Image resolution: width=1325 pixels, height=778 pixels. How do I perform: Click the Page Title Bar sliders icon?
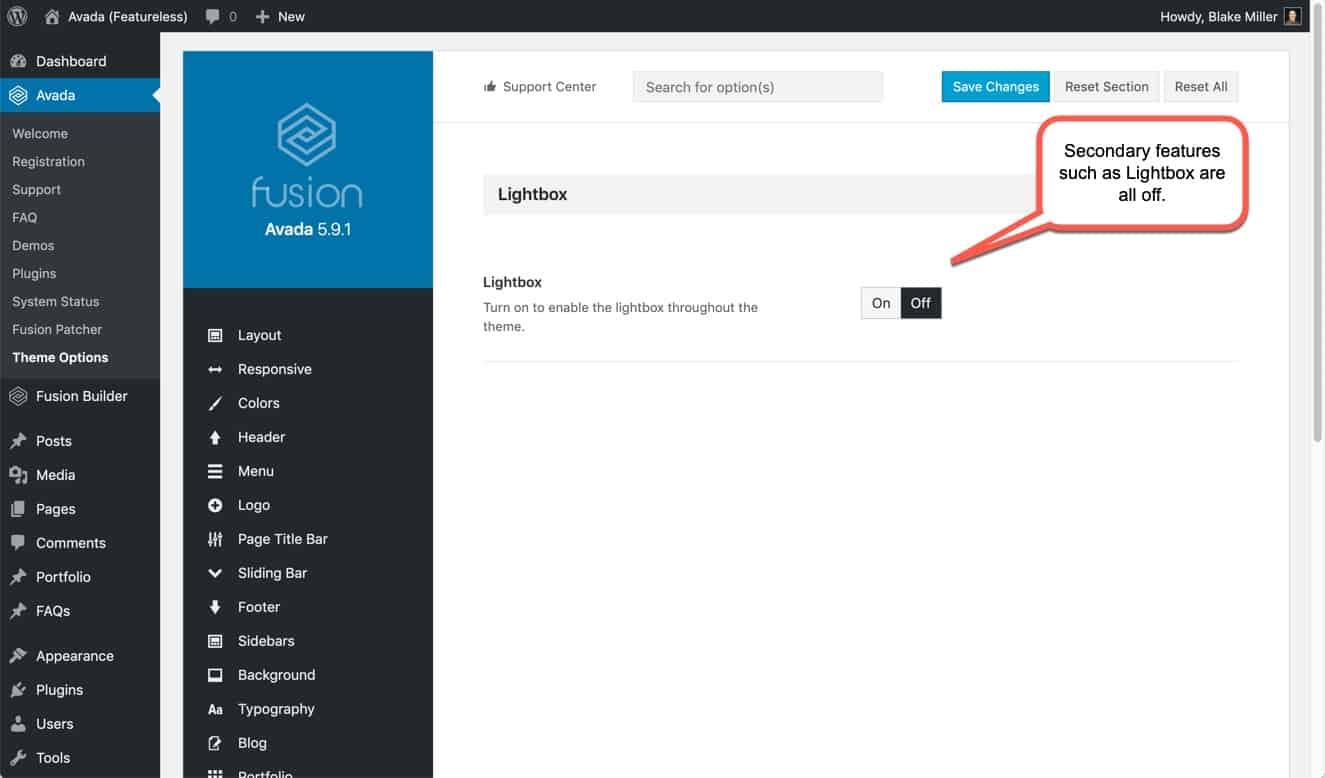[215, 539]
